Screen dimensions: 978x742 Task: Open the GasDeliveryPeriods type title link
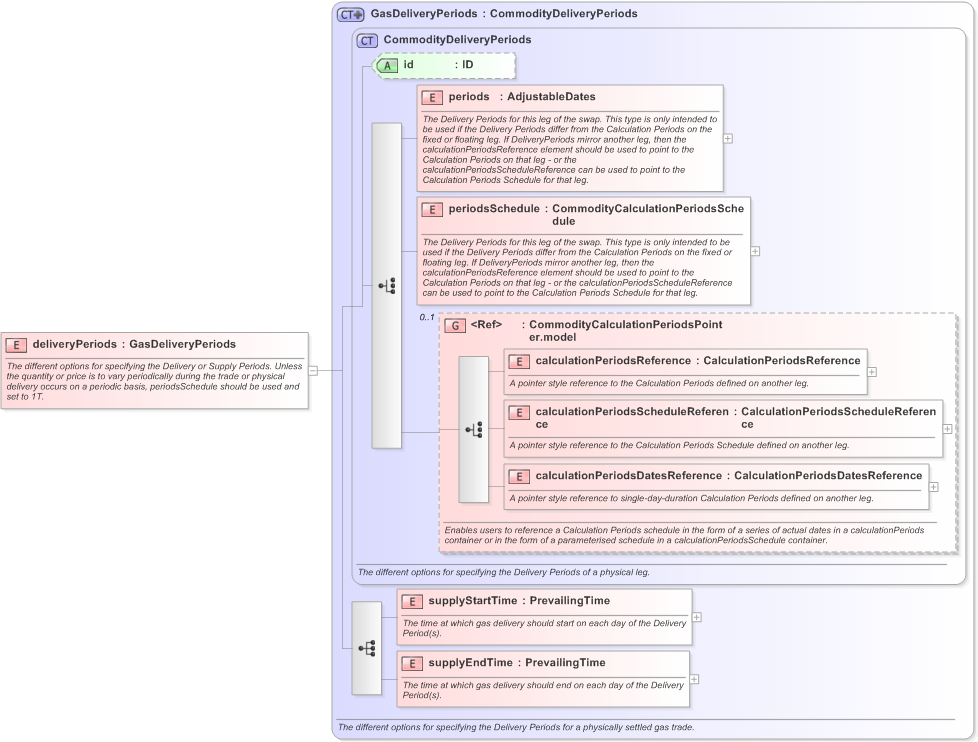click(x=424, y=14)
